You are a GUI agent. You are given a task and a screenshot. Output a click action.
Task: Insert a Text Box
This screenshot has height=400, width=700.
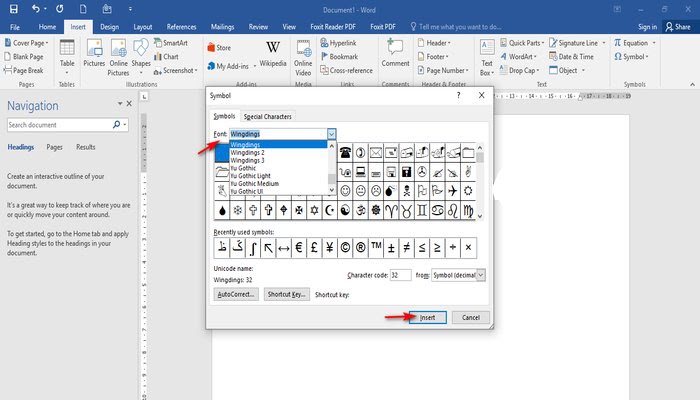click(487, 58)
